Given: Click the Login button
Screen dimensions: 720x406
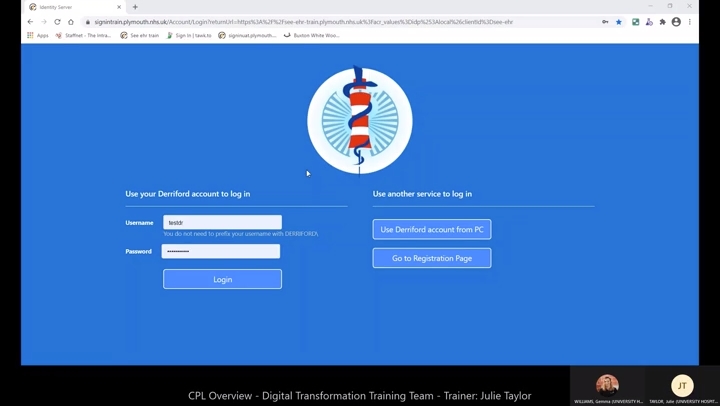Looking at the screenshot, I should tap(222, 279).
